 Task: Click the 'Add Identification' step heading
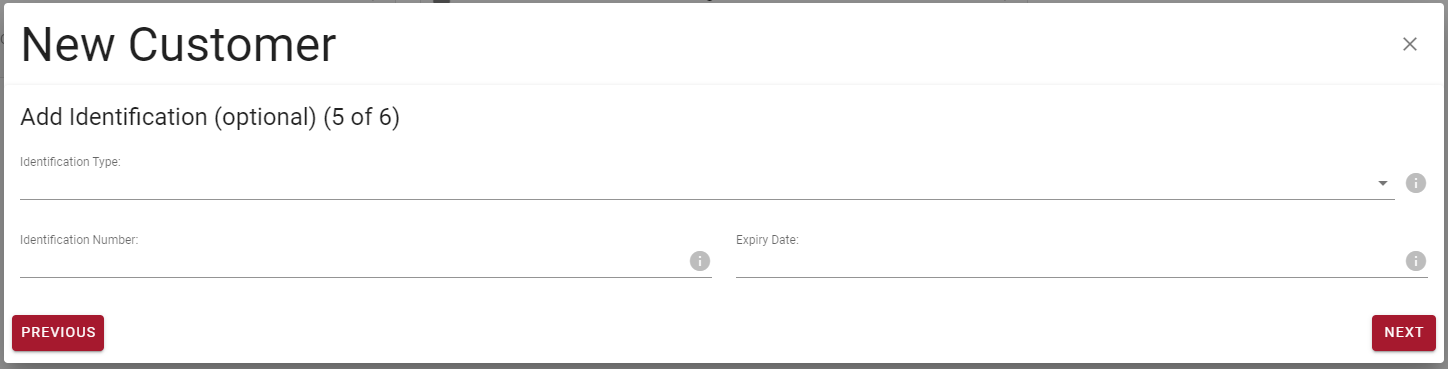[113, 117]
